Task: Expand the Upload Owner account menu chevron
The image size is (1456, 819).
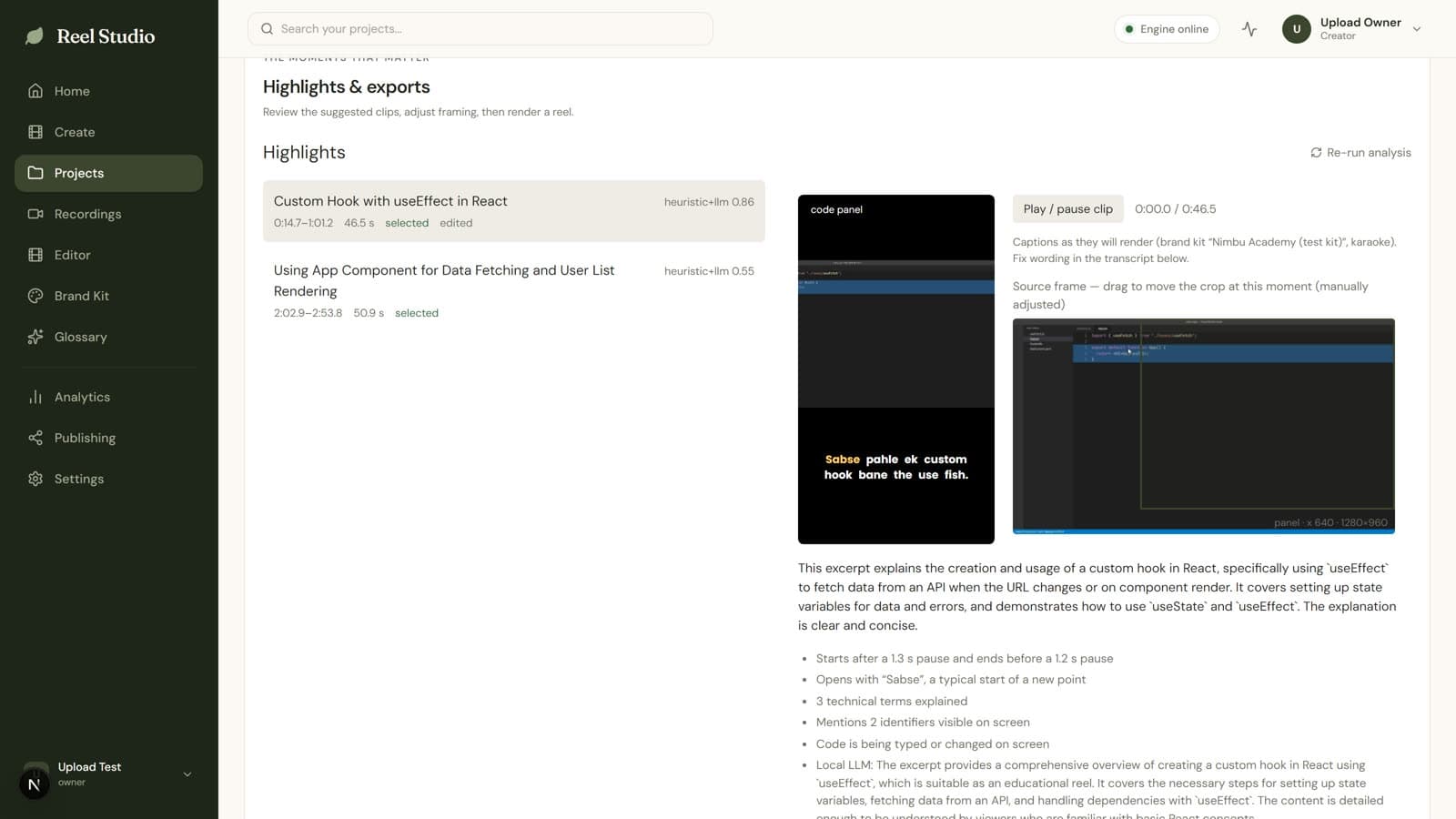Action: 1417,29
